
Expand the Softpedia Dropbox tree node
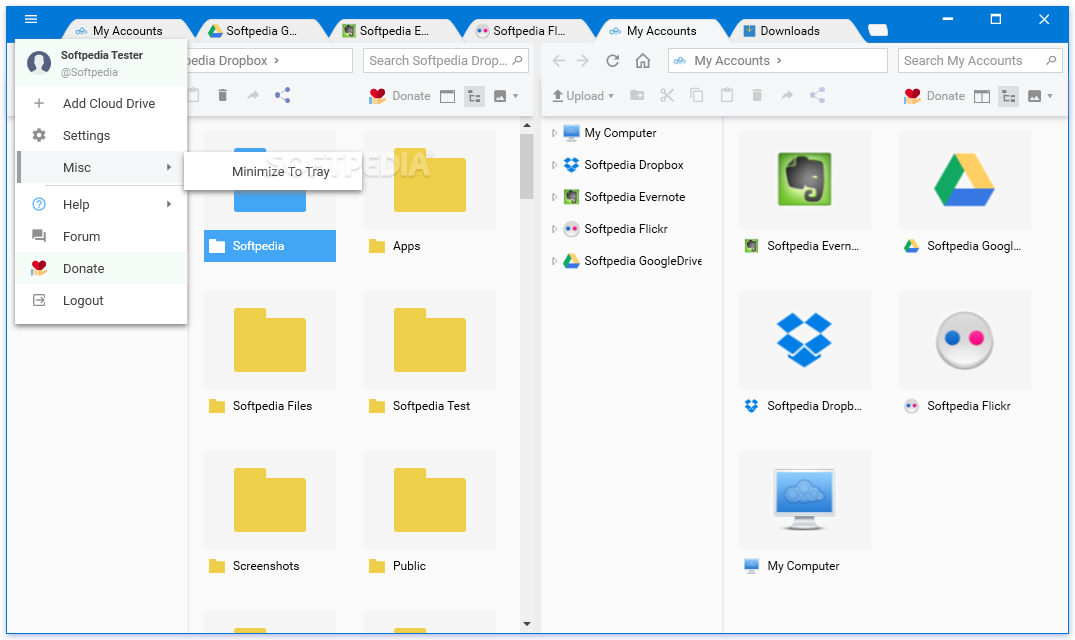[554, 165]
